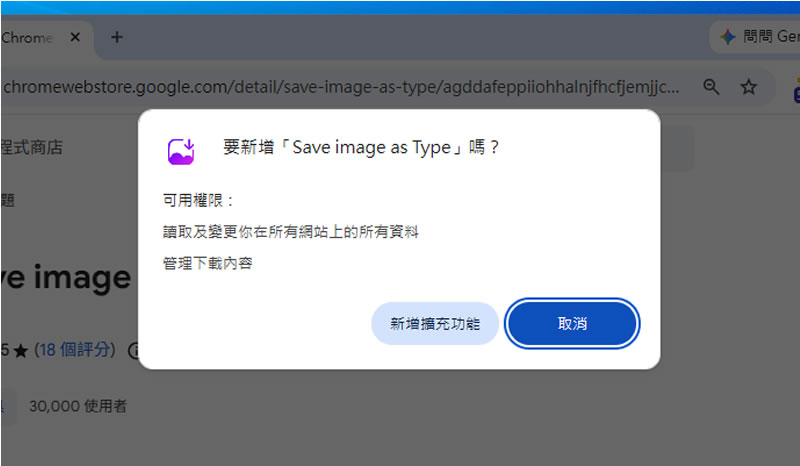Bookmark this page with the star icon
This screenshot has height=466, width=800.
point(748,87)
